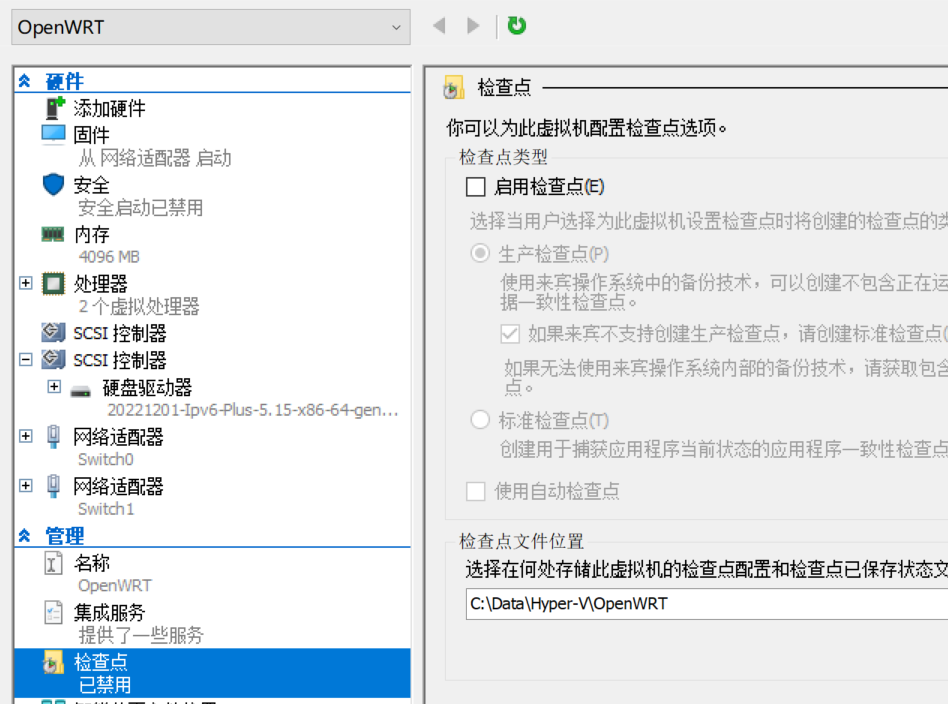
Task: Click the Switch1 label
Action: tap(105, 509)
